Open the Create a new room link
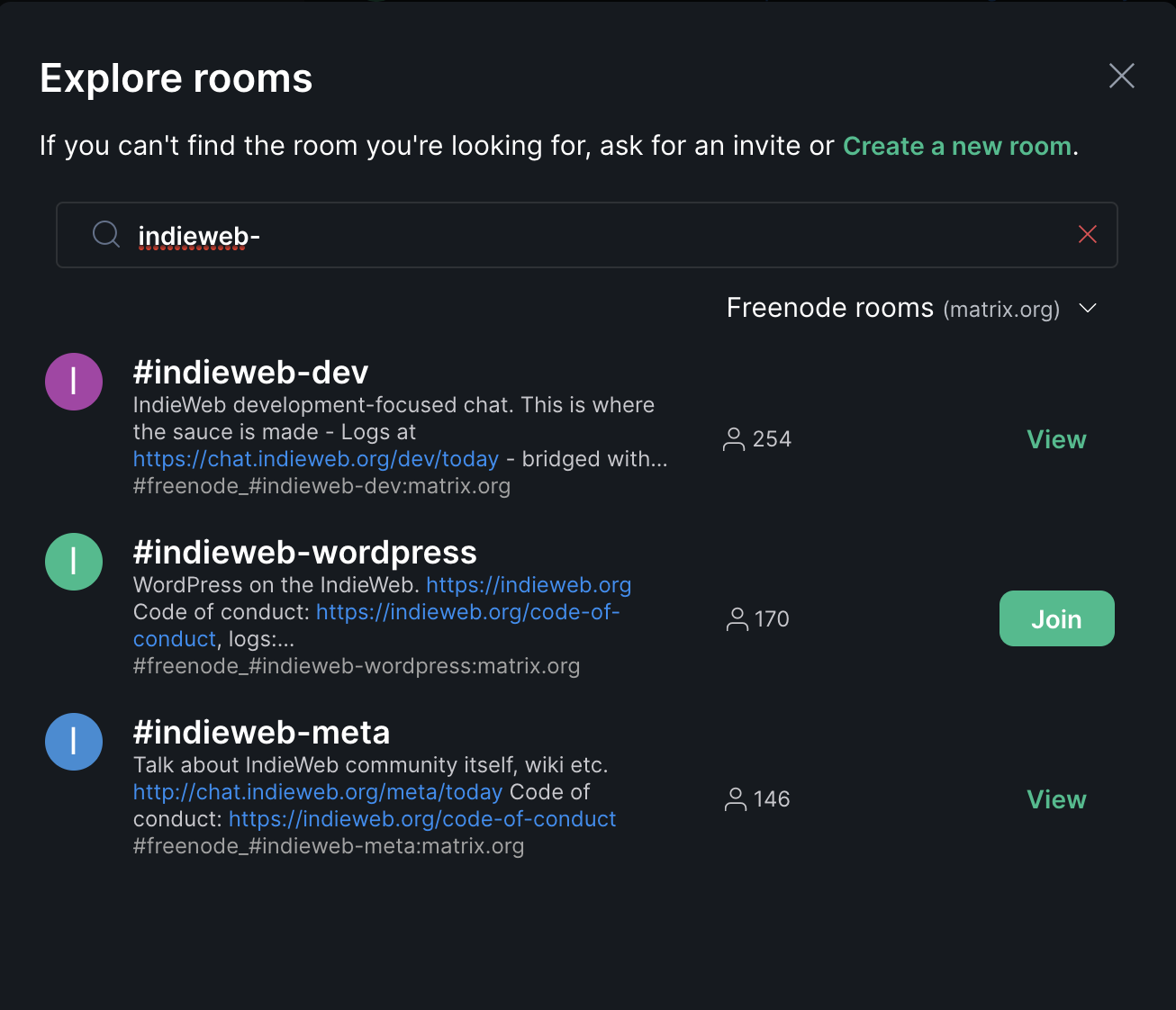Viewport: 1176px width, 1010px height. point(957,146)
